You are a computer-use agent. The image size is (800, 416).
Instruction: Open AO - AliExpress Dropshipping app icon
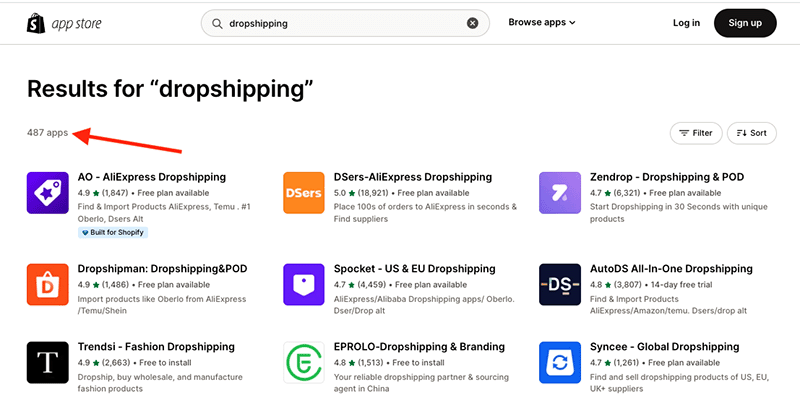click(47, 193)
